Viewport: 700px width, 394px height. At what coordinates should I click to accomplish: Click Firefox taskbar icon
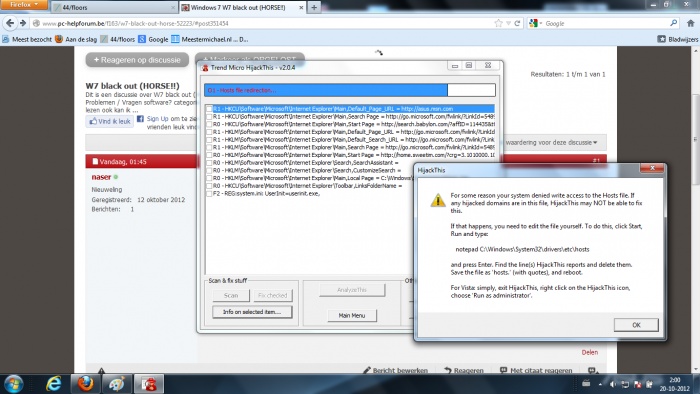coord(85,384)
